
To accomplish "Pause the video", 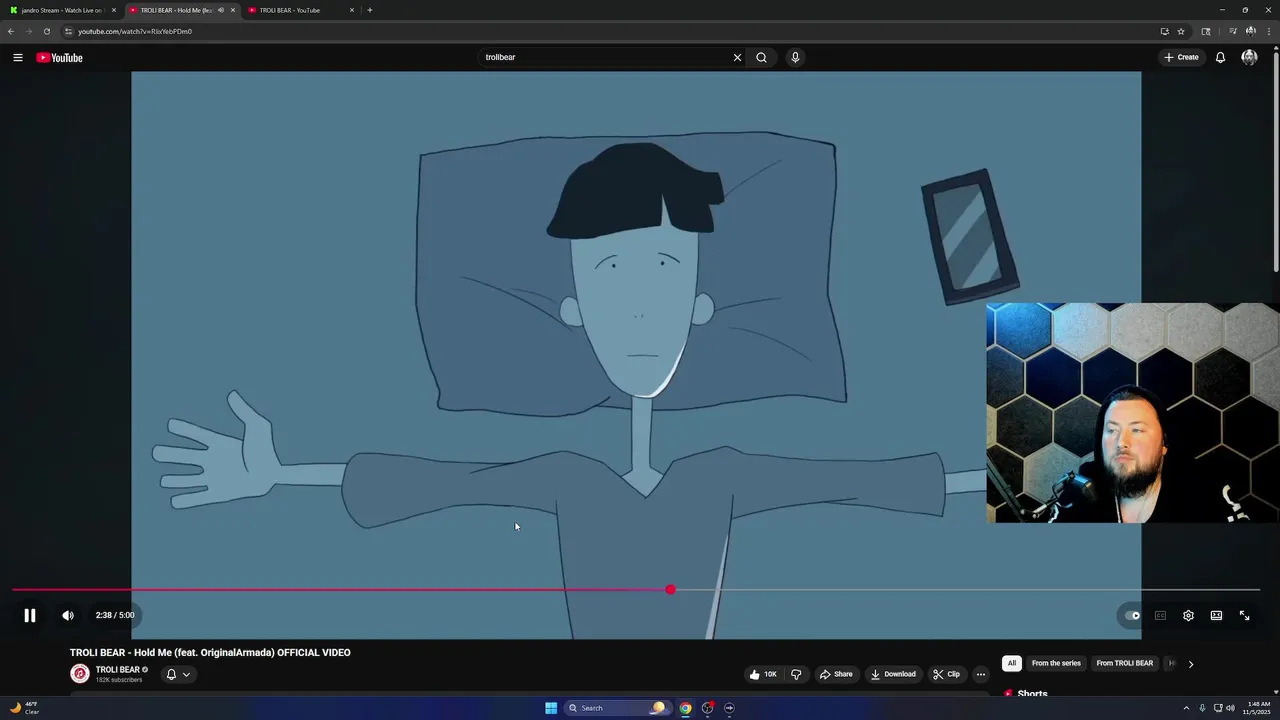I will tap(30, 615).
